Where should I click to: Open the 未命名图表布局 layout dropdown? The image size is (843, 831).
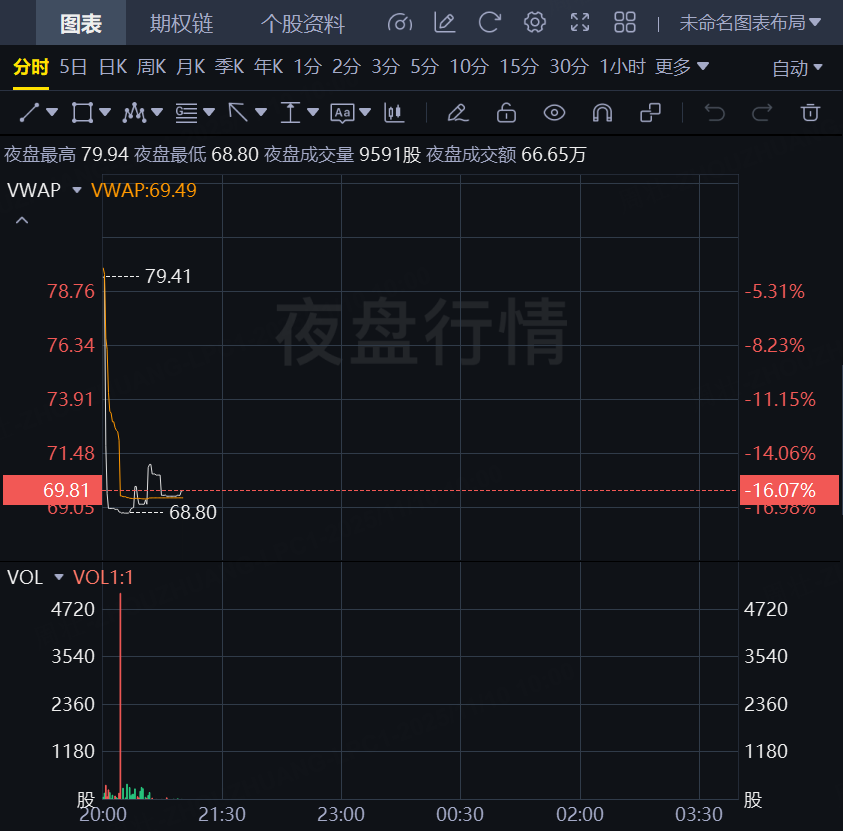tap(750, 23)
